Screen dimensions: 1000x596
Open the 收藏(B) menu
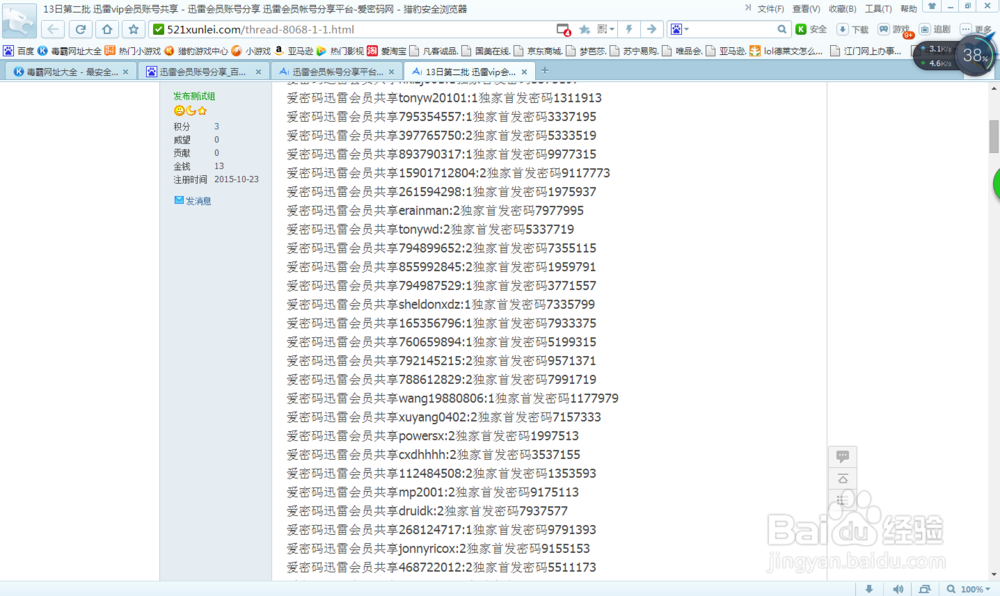[842, 9]
